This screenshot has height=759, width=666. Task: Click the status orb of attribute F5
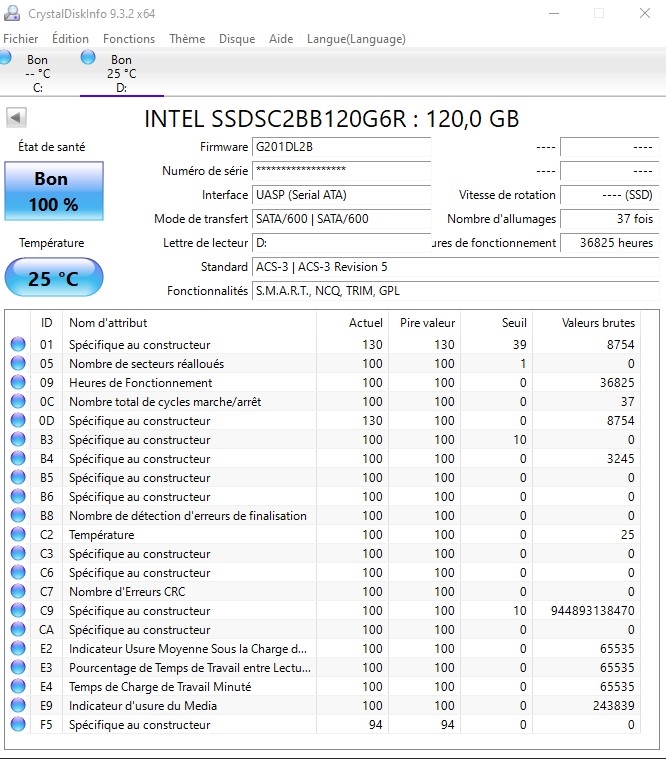[18, 725]
